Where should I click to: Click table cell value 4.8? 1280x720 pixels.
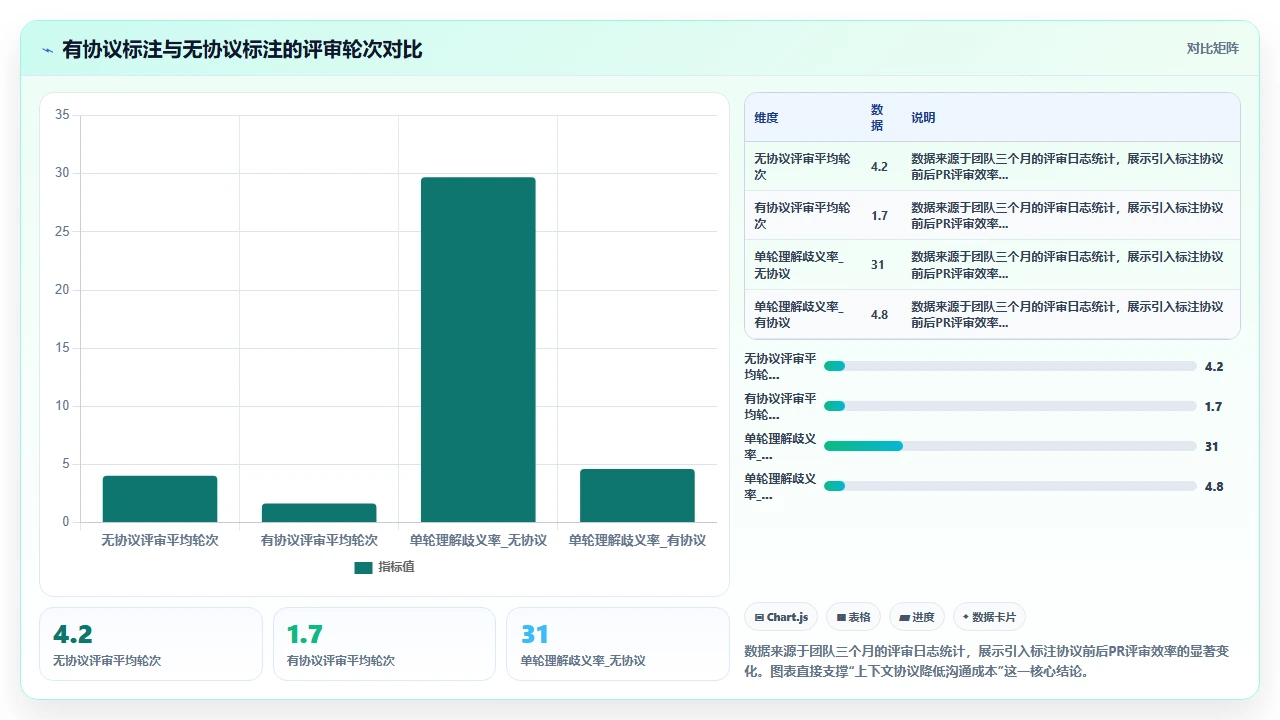click(879, 315)
